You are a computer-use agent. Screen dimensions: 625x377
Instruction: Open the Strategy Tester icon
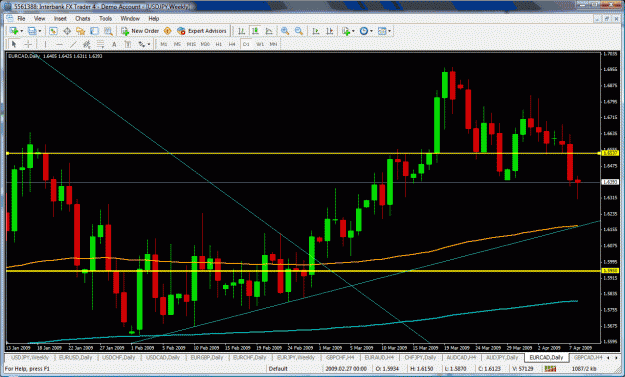coord(108,31)
